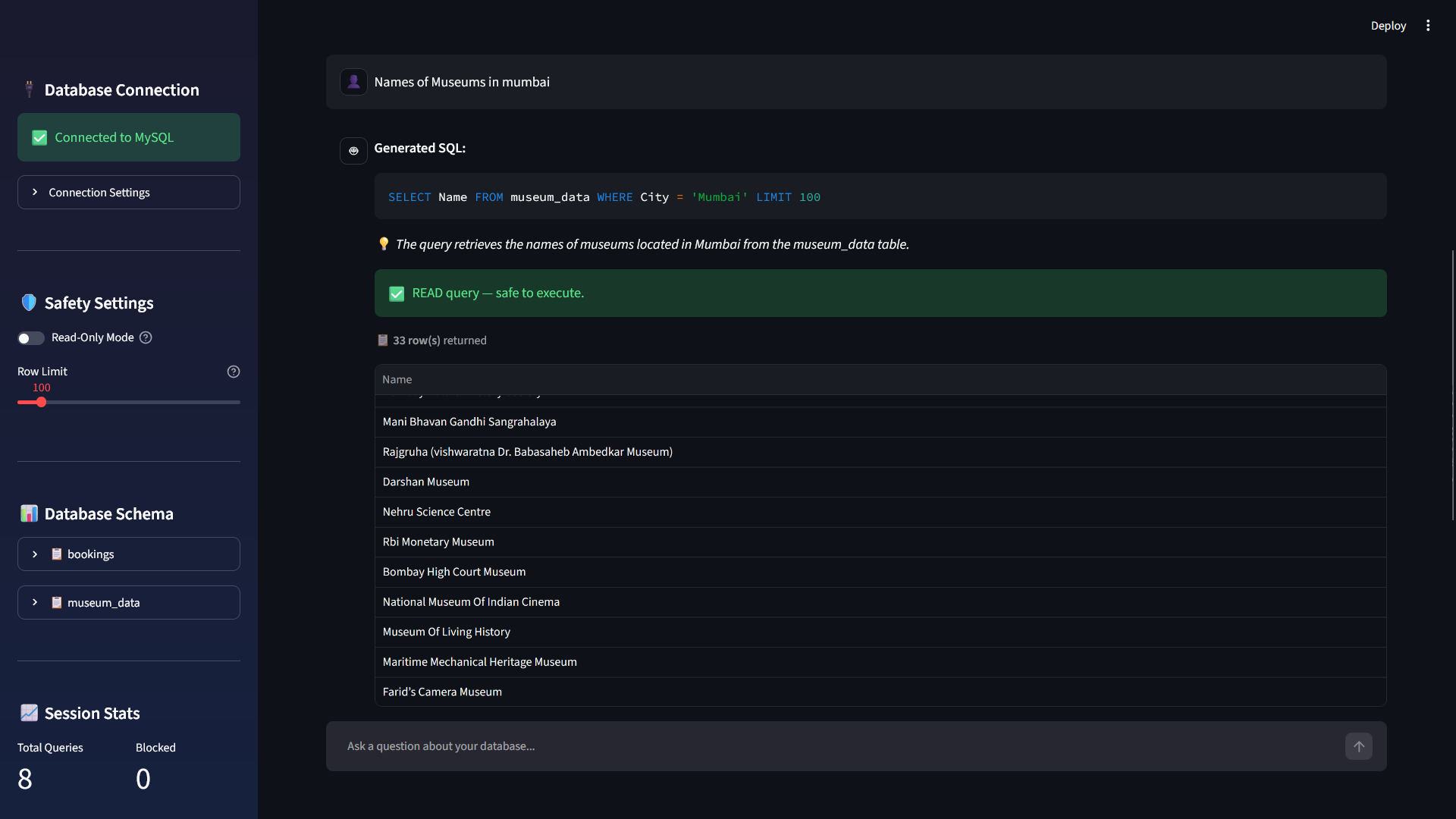Click the rows returned clipboard icon
Viewport: 1456px width, 819px height.
(x=383, y=340)
